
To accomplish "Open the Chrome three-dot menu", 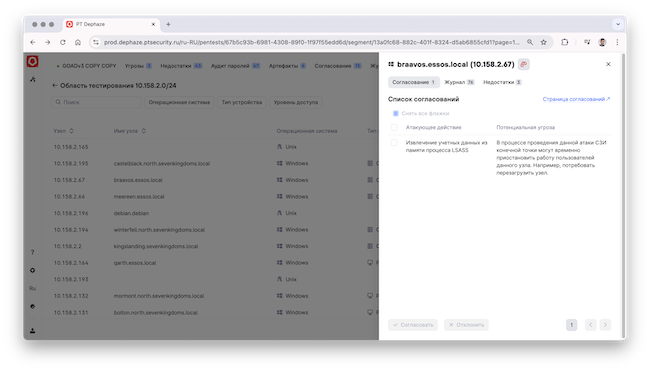I will pyautogui.click(x=617, y=42).
